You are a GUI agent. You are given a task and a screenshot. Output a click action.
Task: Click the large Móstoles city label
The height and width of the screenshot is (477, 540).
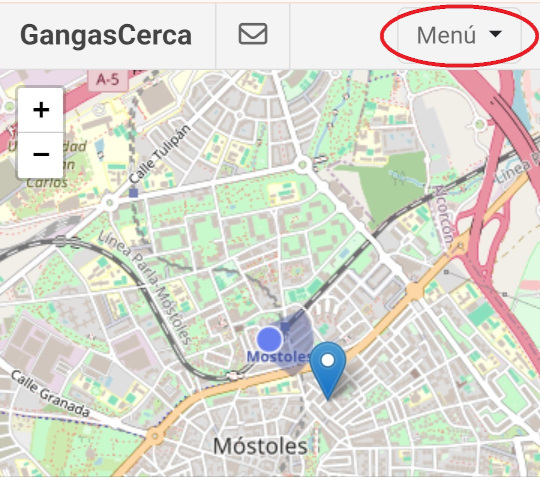[260, 446]
